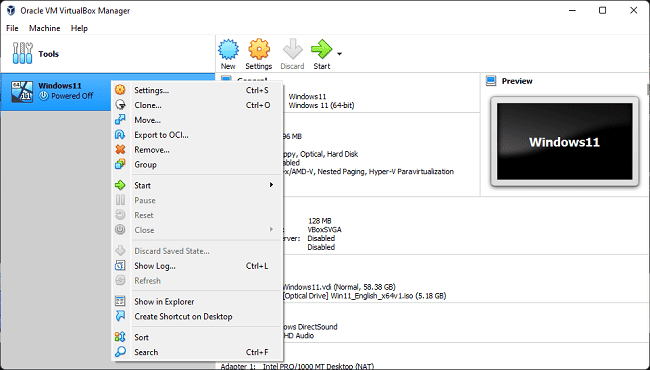Screen dimensions: 650x370
Task: Click the Create Shortcut on Desktop icon
Action: [x=120, y=316]
